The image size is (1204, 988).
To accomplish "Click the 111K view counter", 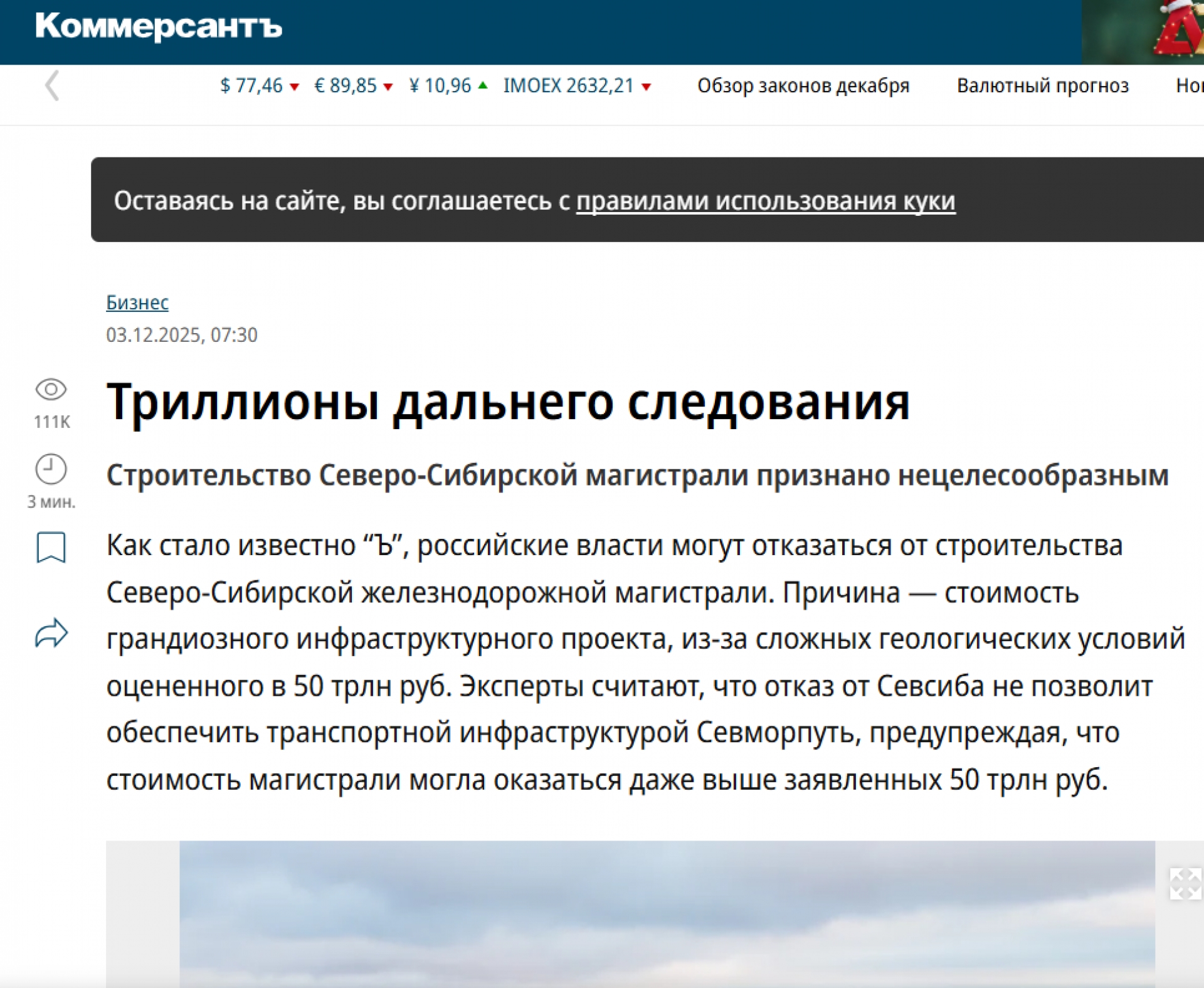I will coord(52,422).
